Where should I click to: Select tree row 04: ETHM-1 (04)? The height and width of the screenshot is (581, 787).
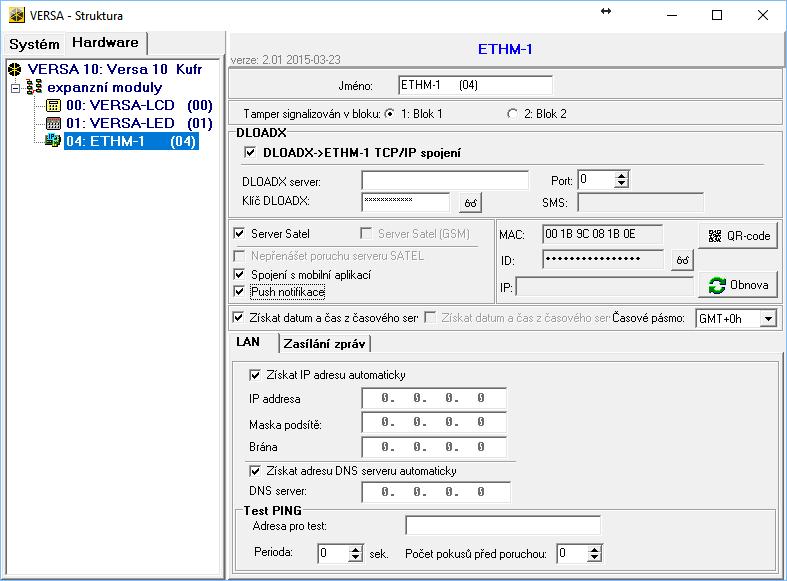coord(131,141)
